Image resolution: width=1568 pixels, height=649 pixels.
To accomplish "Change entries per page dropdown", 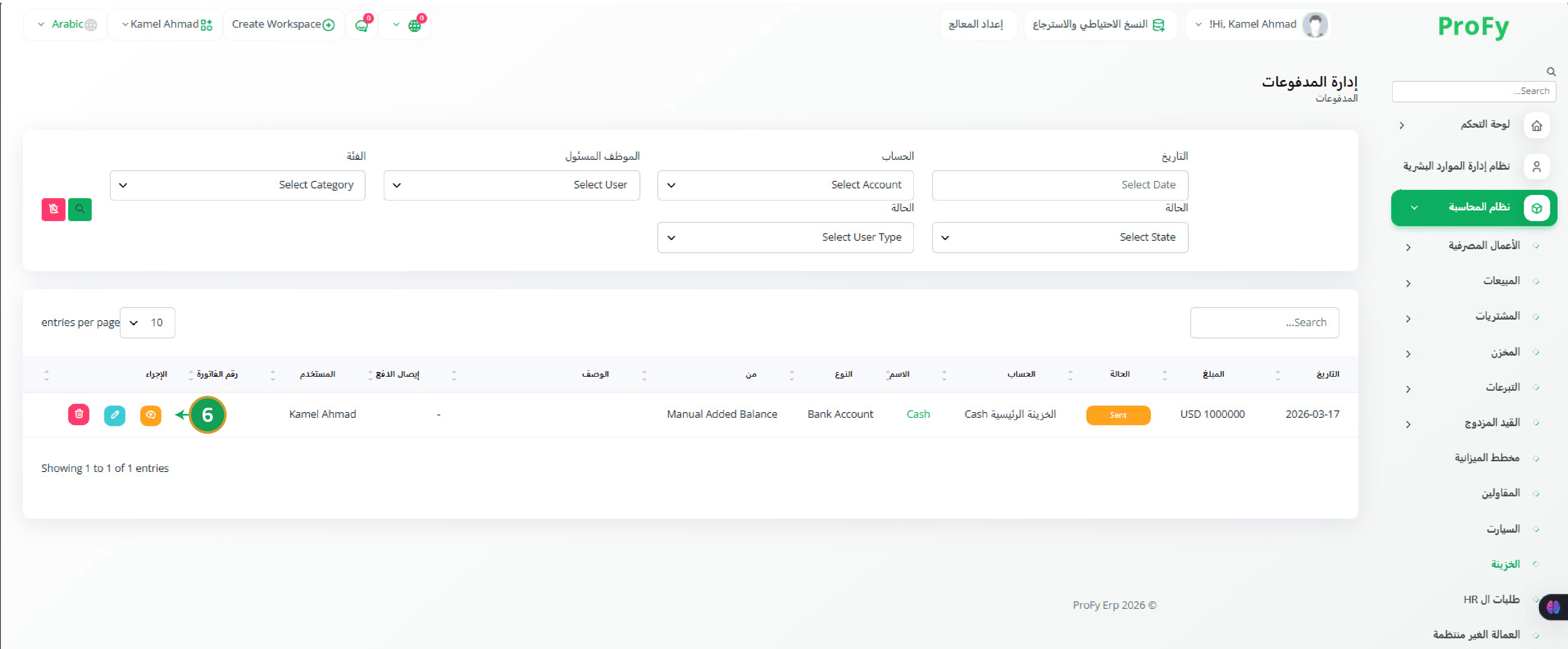I will [x=147, y=322].
